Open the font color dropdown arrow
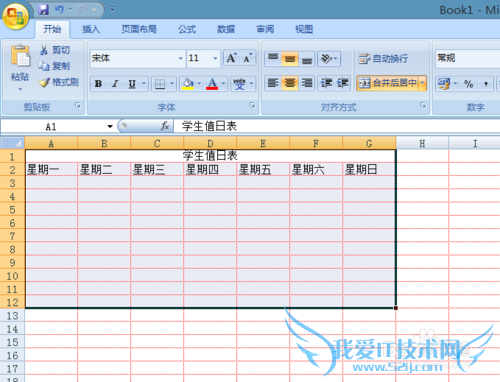 [223, 84]
